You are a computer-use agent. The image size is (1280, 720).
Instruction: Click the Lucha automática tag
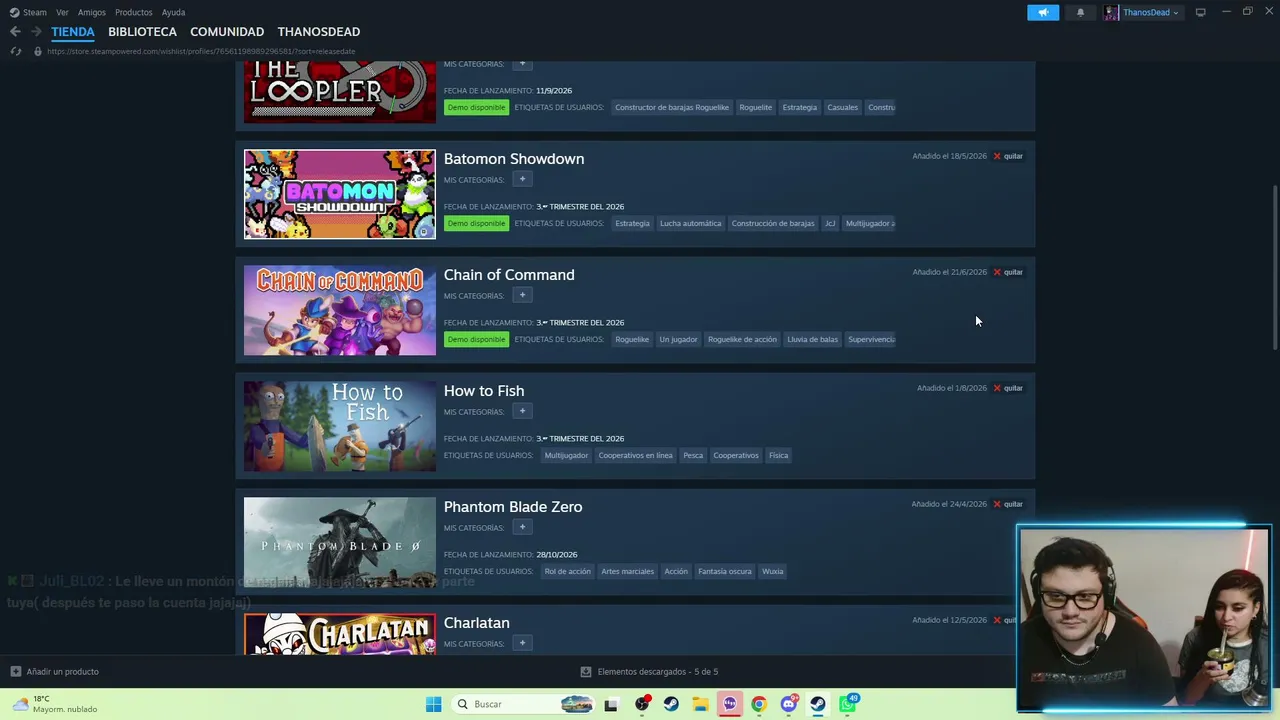tap(690, 223)
